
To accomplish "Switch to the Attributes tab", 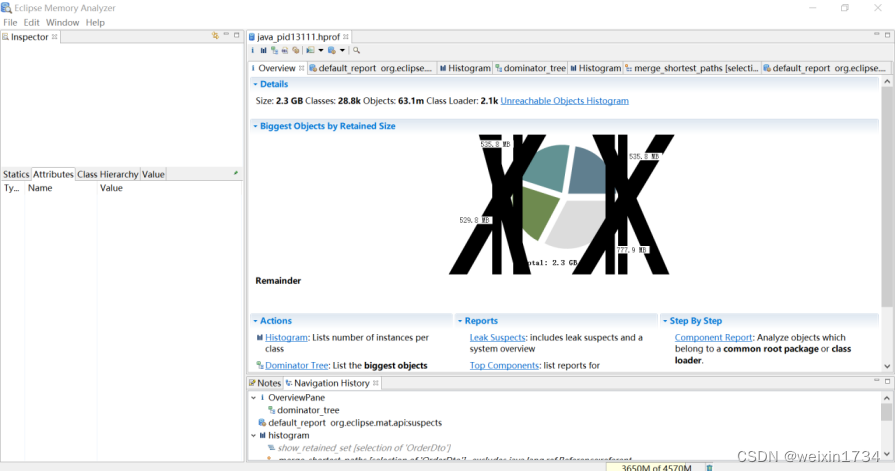I will [53, 174].
